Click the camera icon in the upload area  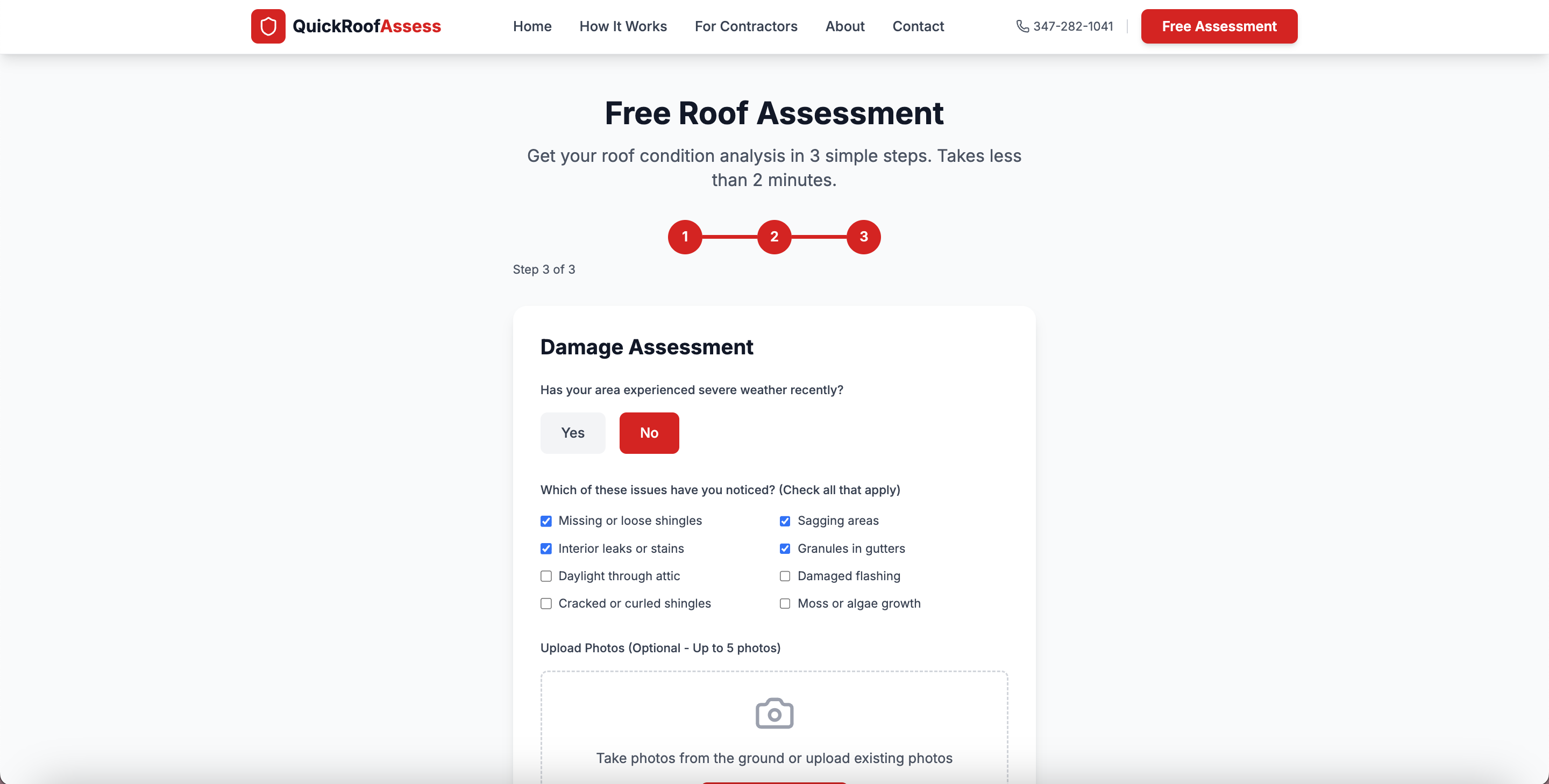pyautogui.click(x=774, y=712)
